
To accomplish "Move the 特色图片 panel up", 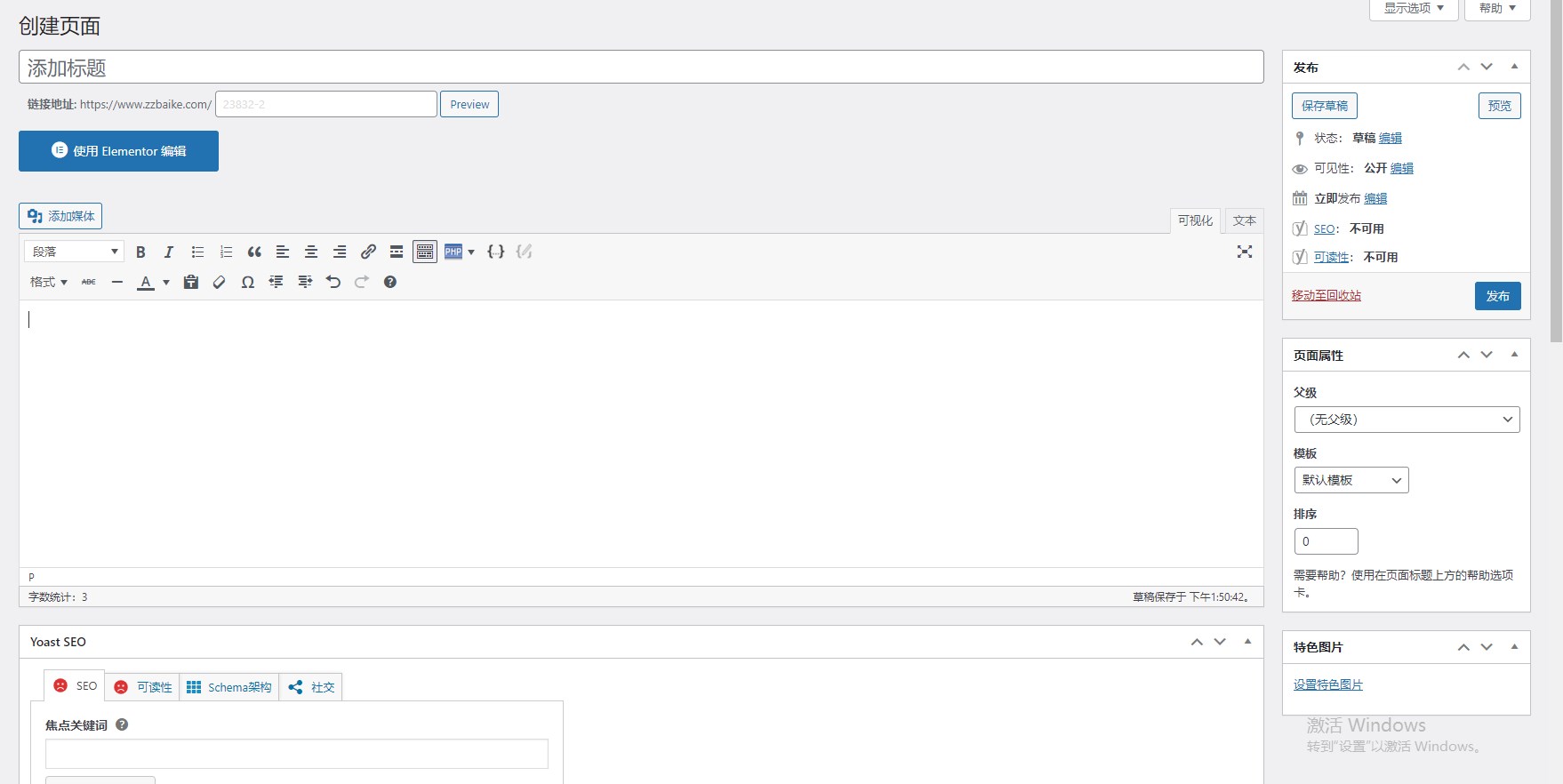I will point(1463,646).
